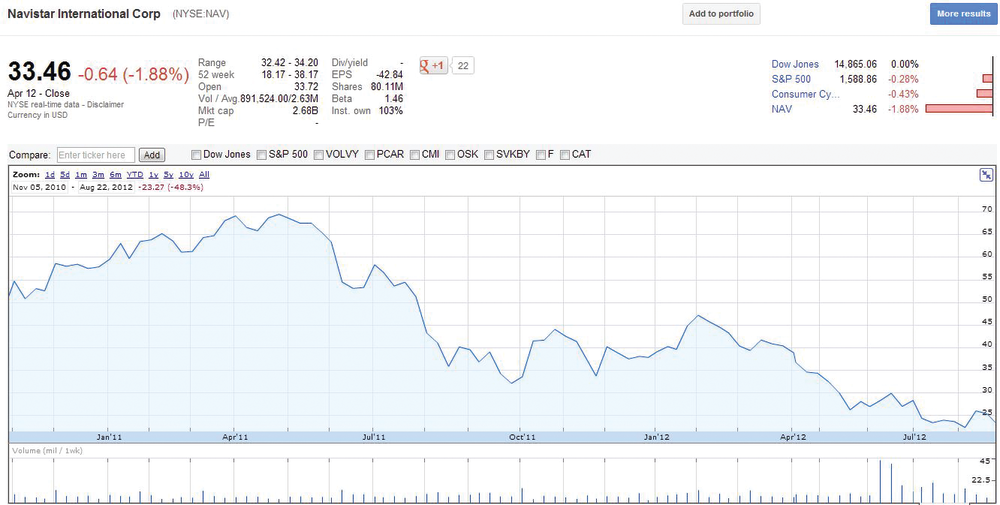
Task: Choose the 10y zoom range
Action: coord(186,175)
